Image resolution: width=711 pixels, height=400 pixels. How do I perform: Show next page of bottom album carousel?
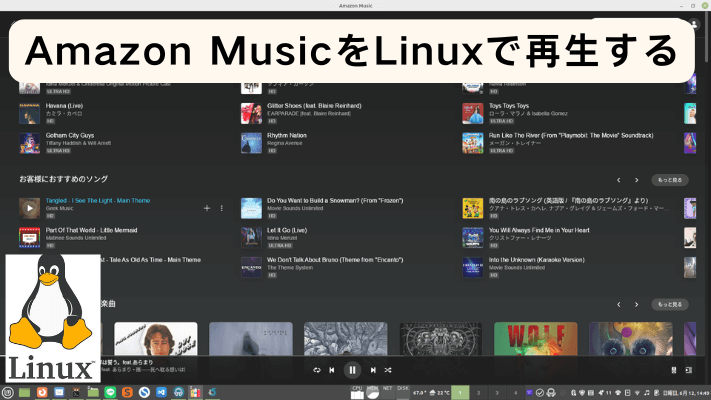click(637, 304)
